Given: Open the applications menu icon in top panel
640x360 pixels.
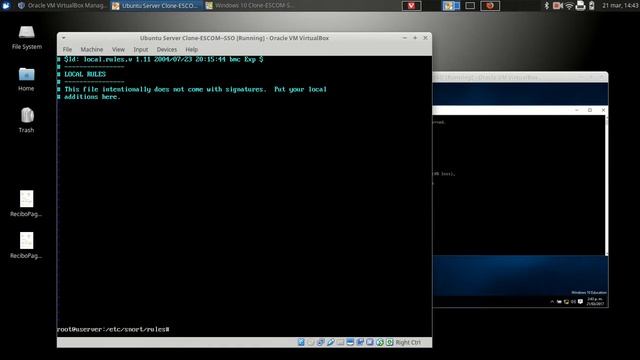Looking at the screenshot, I should pos(6,5).
